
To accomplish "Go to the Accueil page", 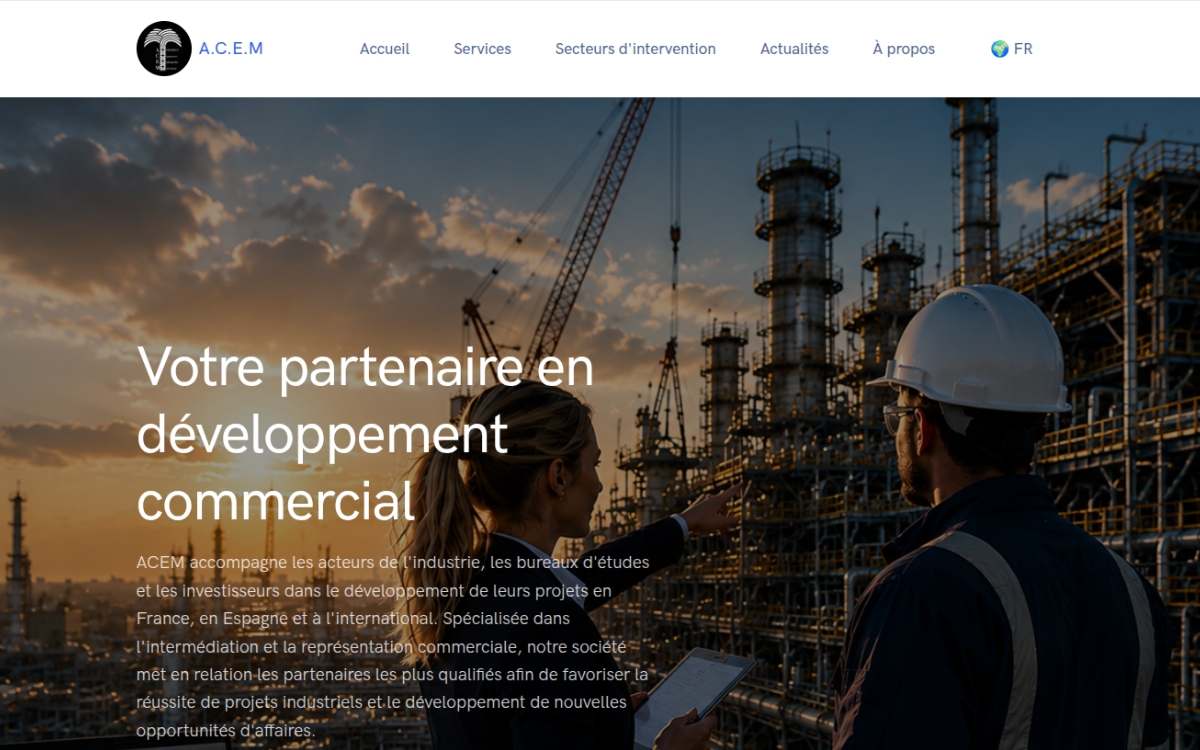I will point(385,49).
